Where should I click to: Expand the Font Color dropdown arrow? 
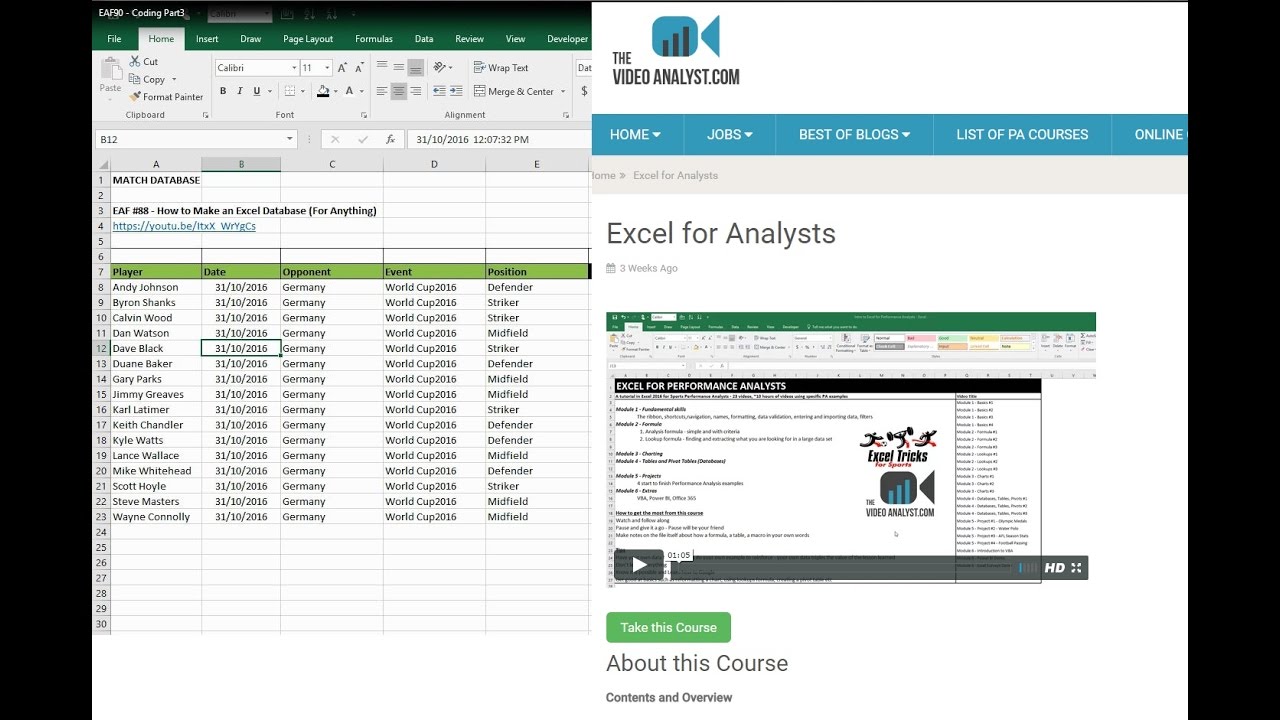(362, 91)
